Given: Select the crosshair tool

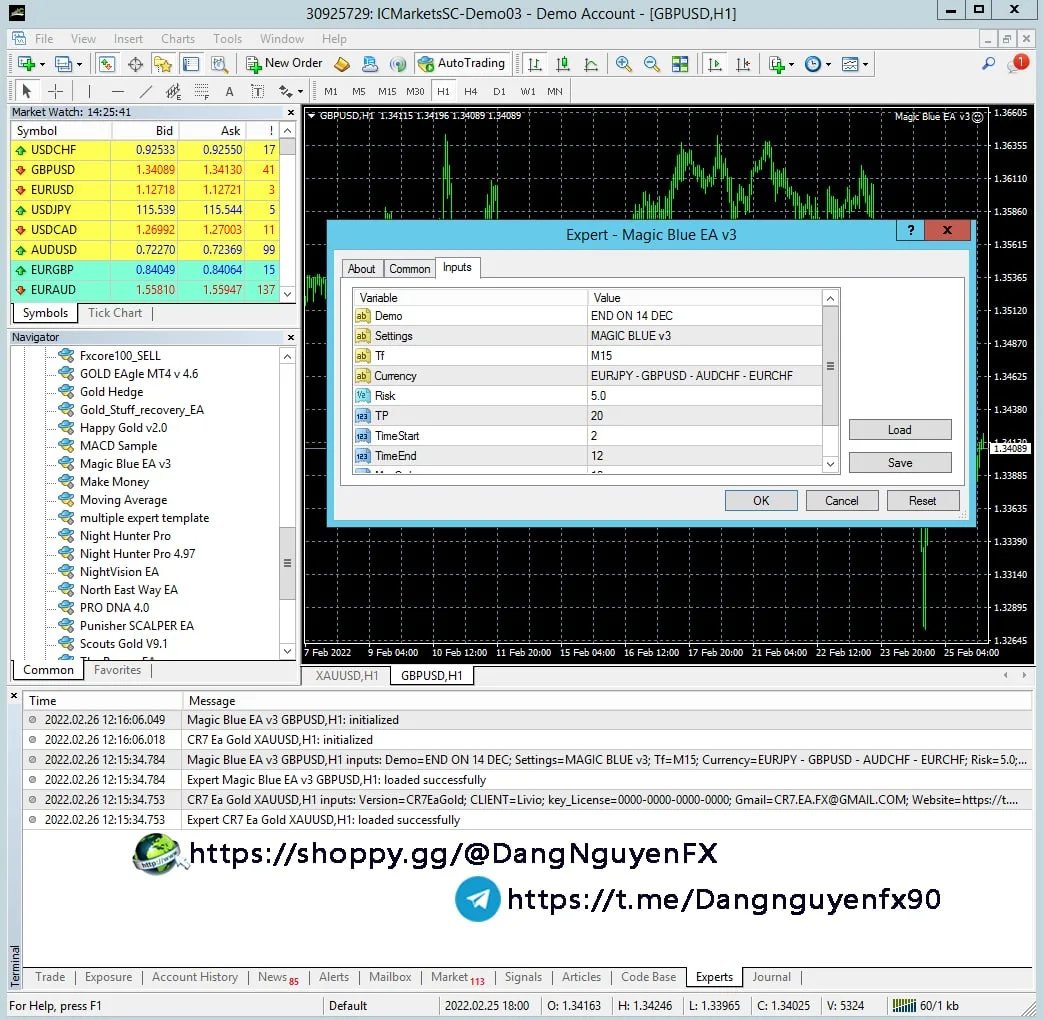Looking at the screenshot, I should coord(56,91).
